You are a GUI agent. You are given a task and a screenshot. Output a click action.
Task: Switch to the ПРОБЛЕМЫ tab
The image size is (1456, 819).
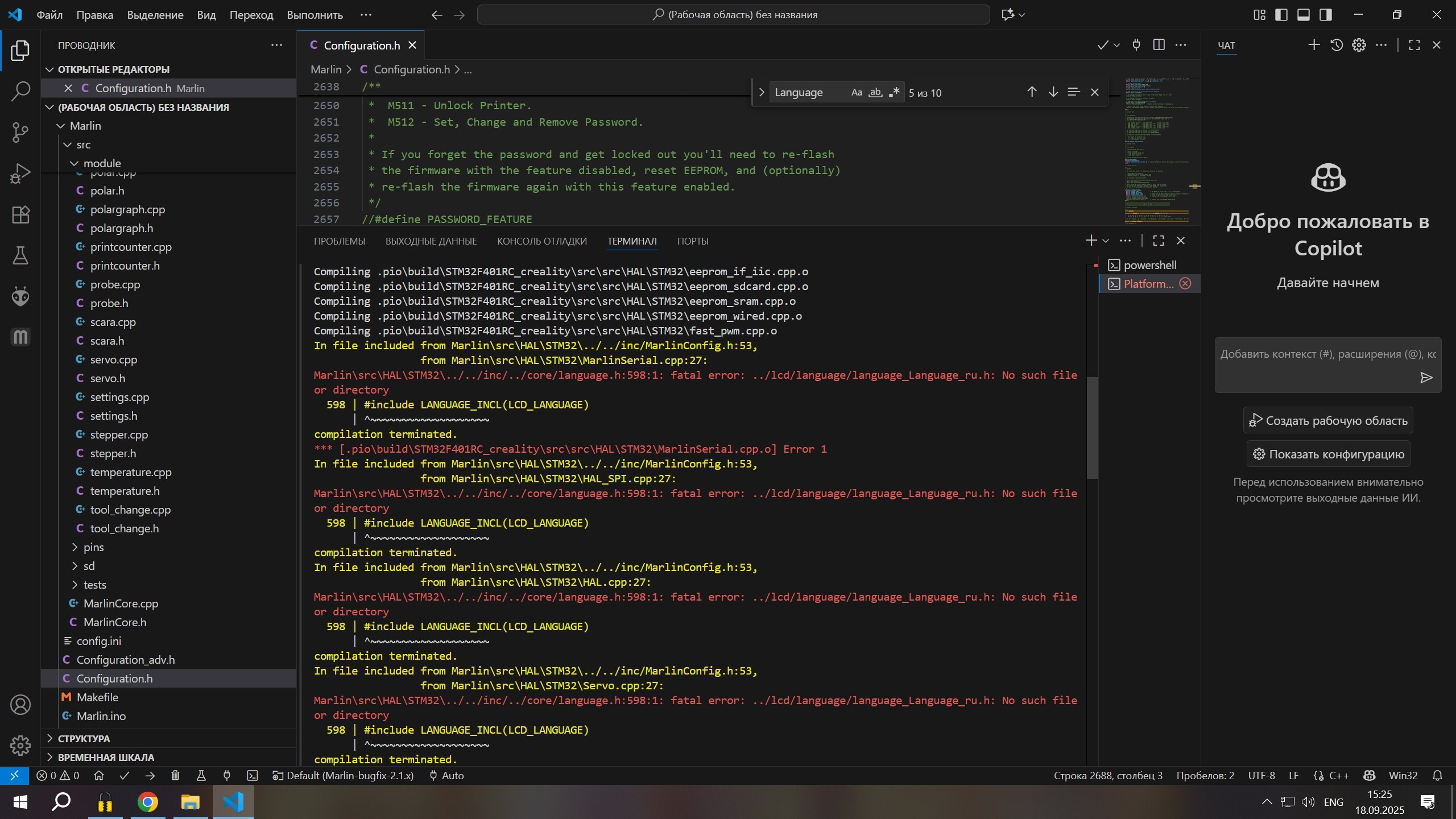340,241
